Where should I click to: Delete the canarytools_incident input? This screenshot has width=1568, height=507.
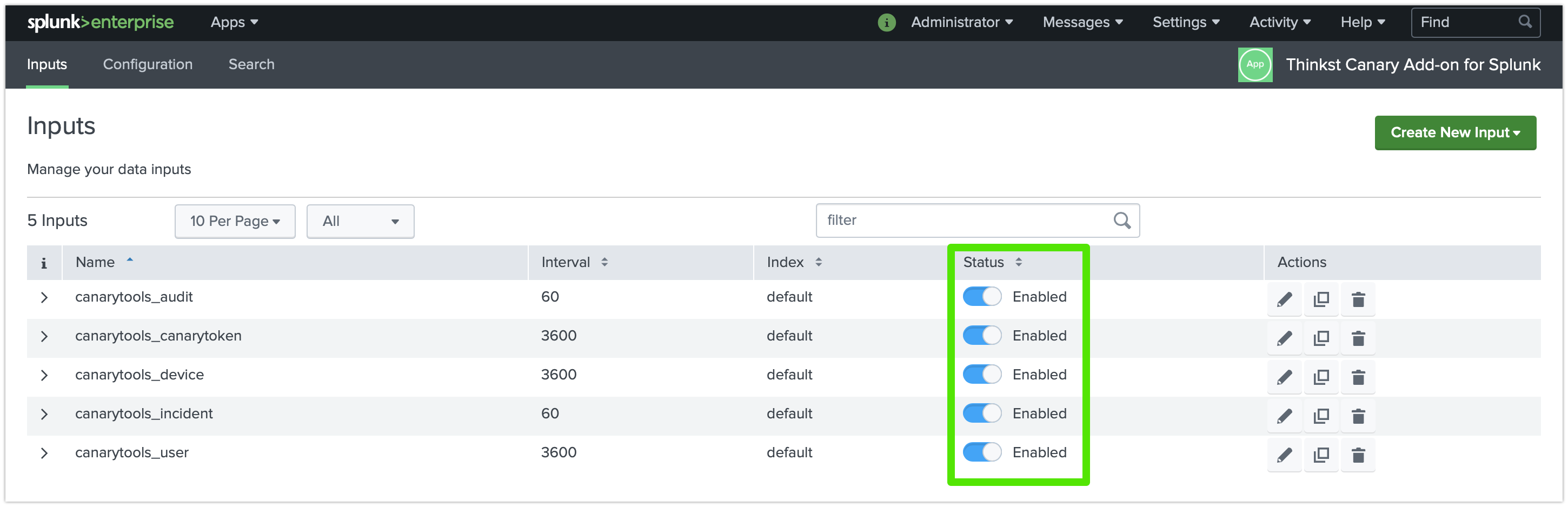(1358, 416)
